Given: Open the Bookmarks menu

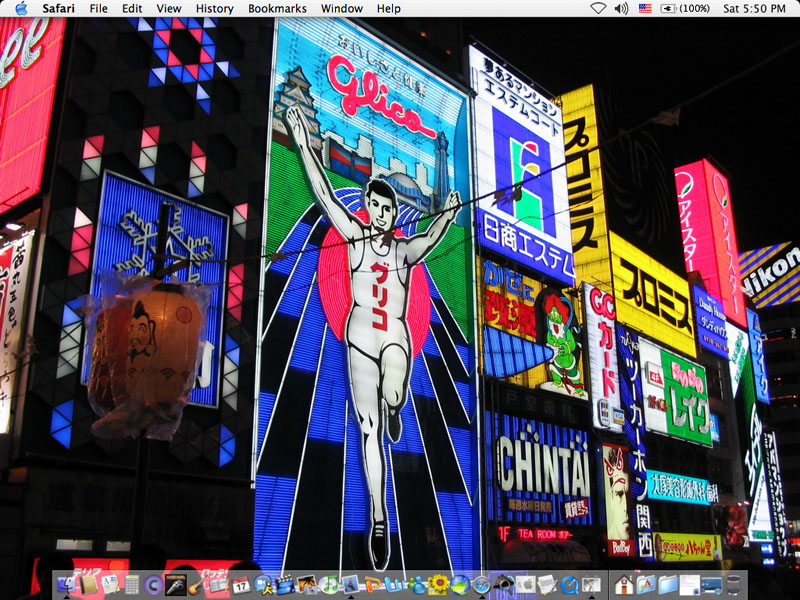Looking at the screenshot, I should [278, 8].
